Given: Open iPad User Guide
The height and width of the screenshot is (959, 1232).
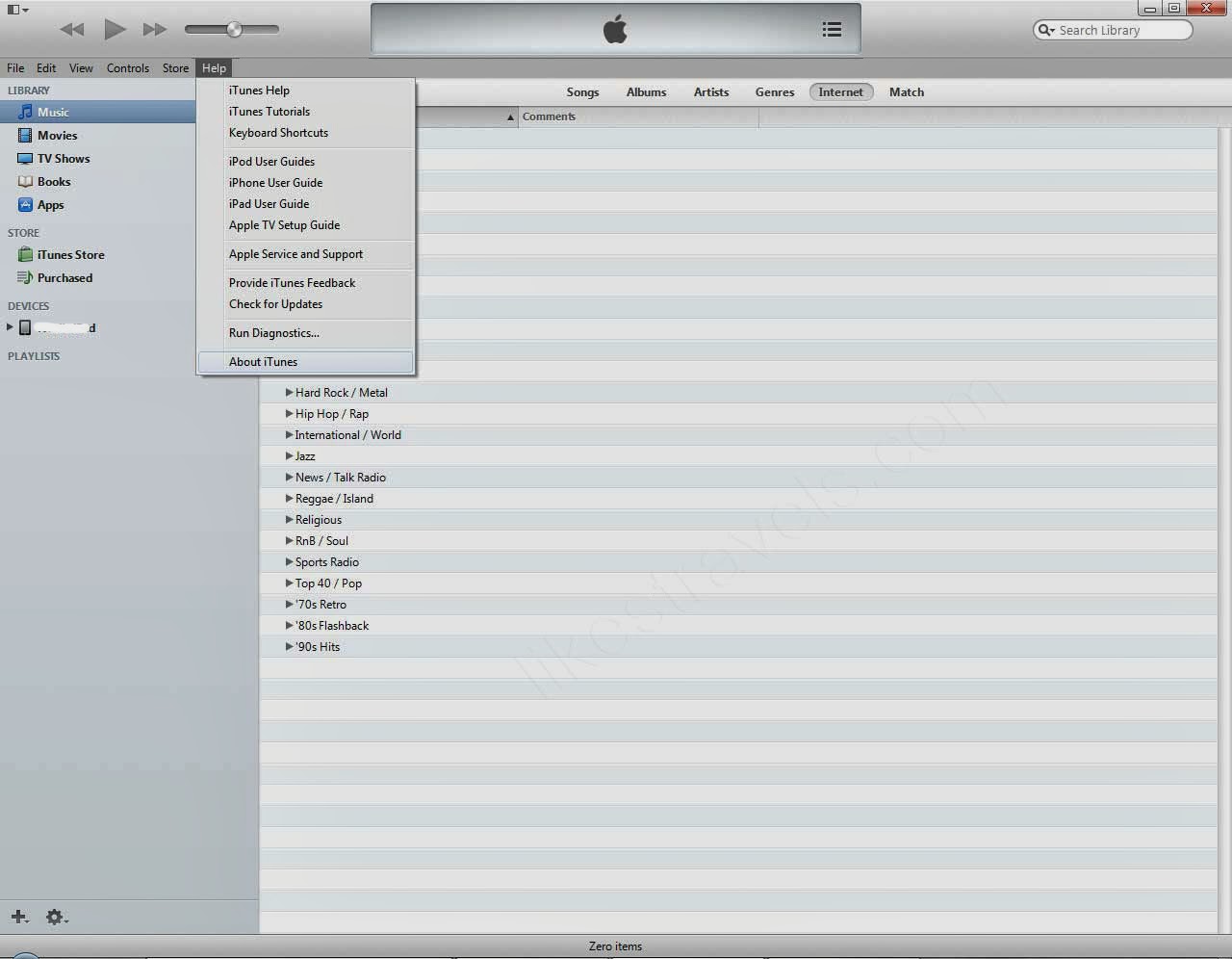Looking at the screenshot, I should click(306, 203).
